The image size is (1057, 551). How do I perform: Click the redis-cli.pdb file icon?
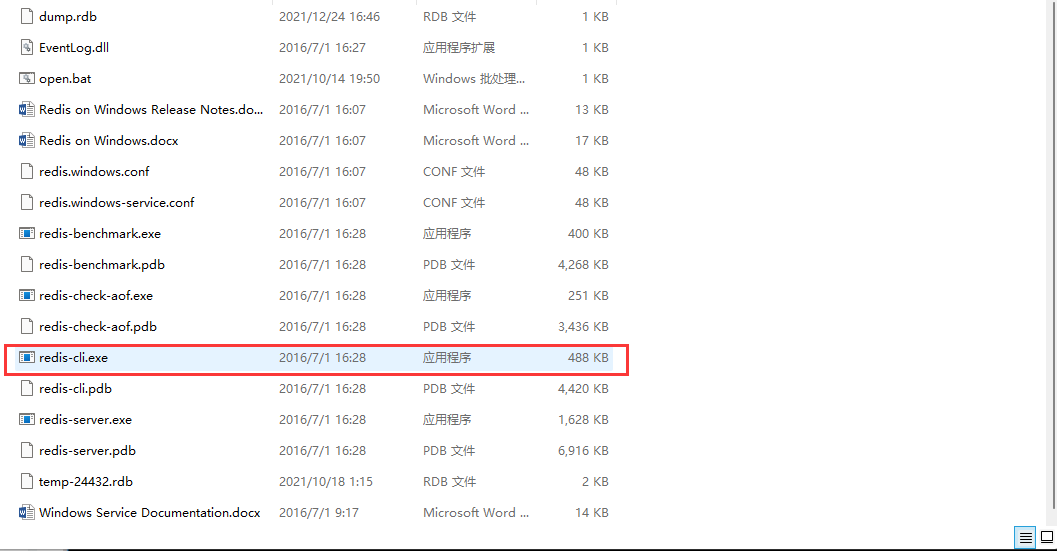[26, 388]
